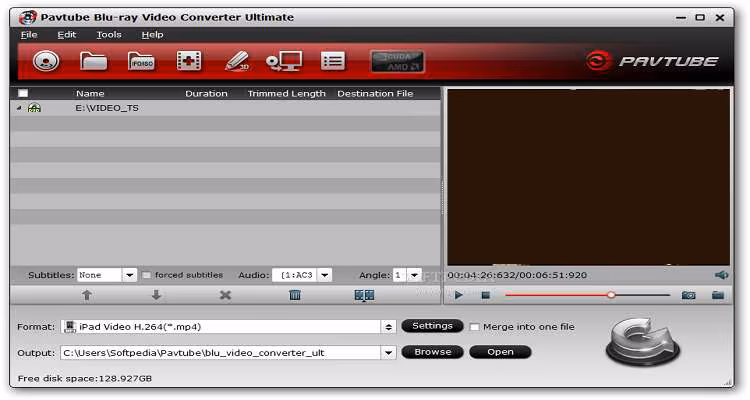Add video file icon in toolbar
The width and height of the screenshot is (750, 400).
point(189,61)
